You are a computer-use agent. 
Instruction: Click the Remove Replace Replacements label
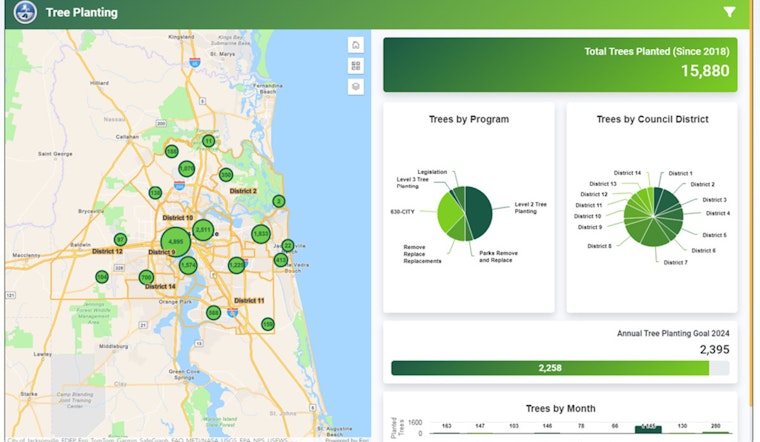coord(422,254)
